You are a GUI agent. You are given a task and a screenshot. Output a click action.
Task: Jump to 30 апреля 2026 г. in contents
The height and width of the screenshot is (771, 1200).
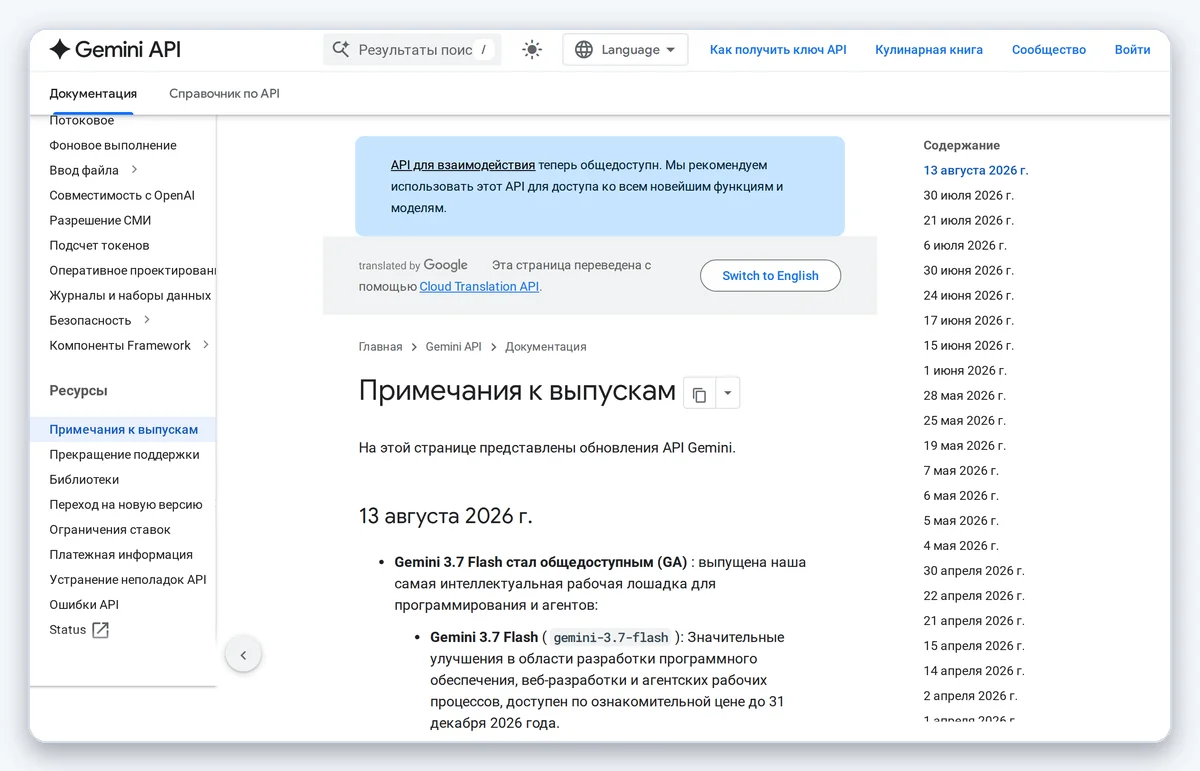click(x=974, y=571)
